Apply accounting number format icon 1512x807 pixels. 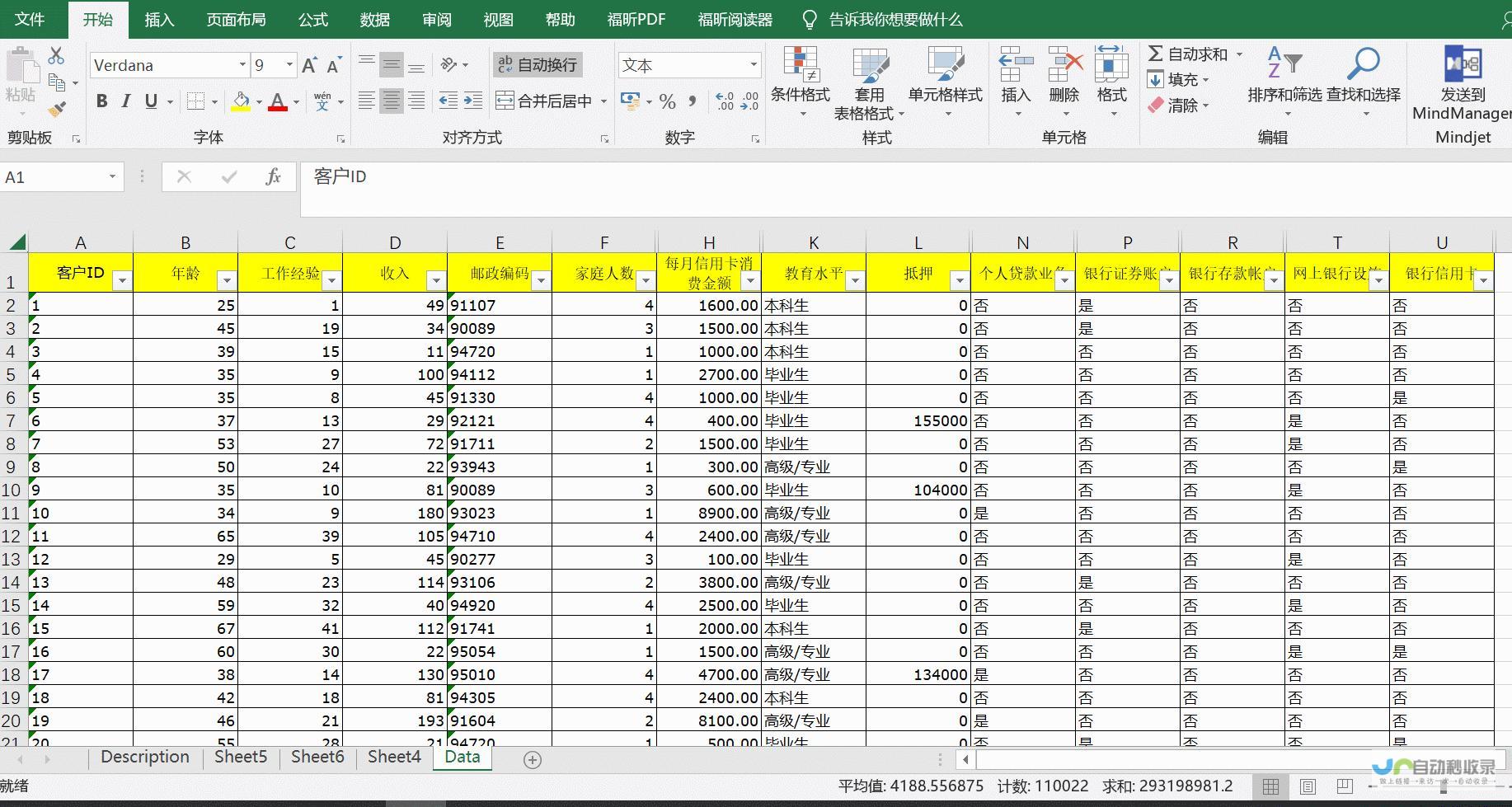coord(631,101)
